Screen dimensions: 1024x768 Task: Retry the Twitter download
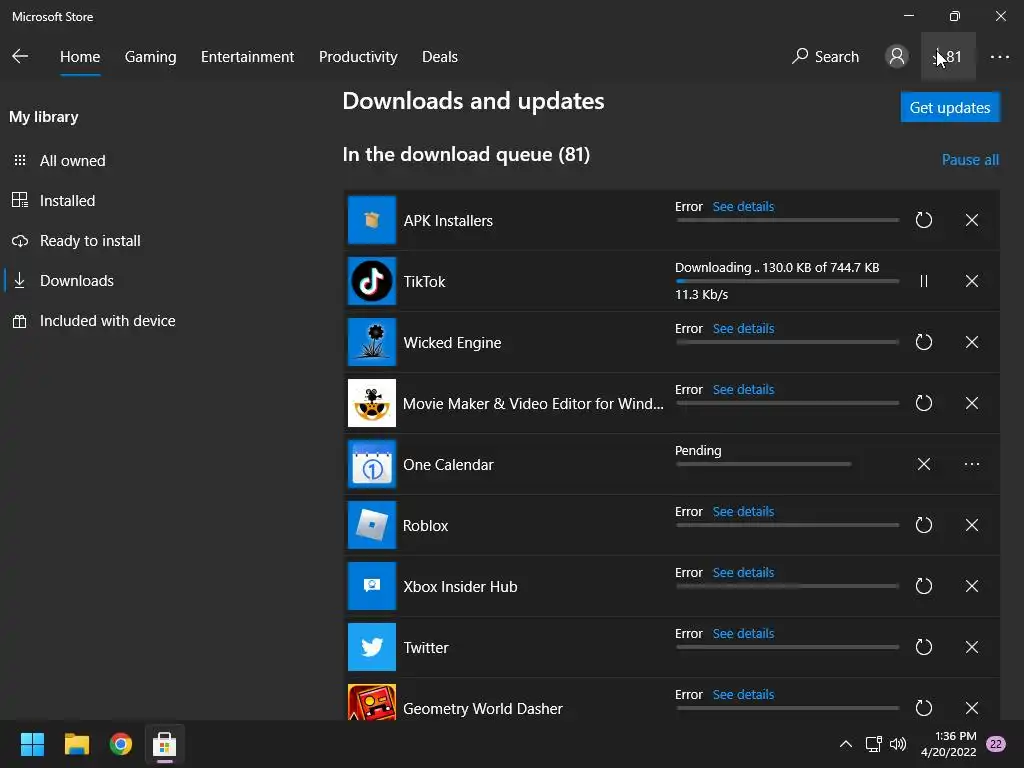[x=923, y=647]
